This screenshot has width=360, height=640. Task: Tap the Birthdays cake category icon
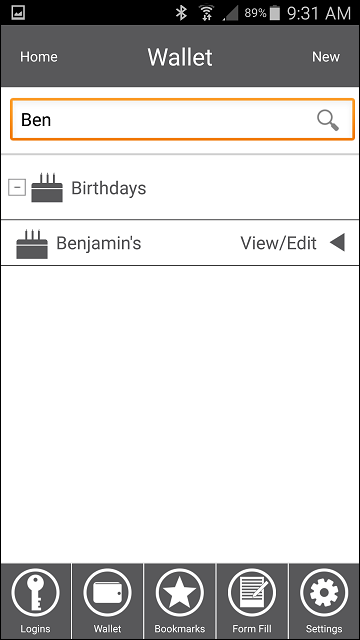pyautogui.click(x=47, y=188)
